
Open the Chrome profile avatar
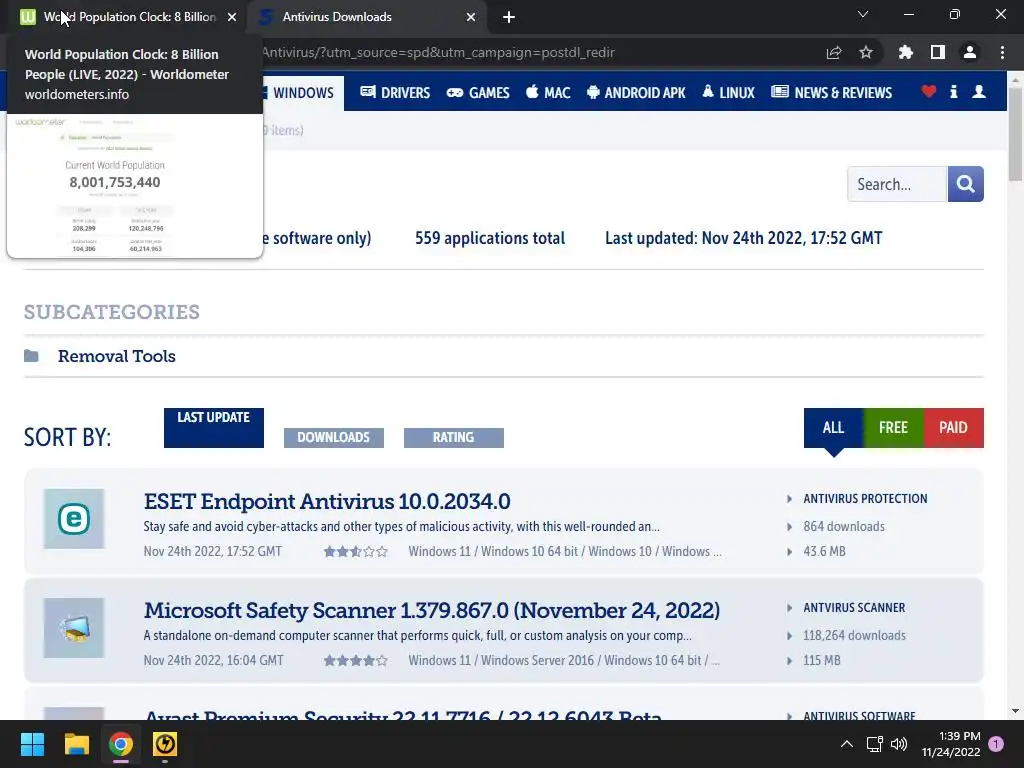point(970,52)
